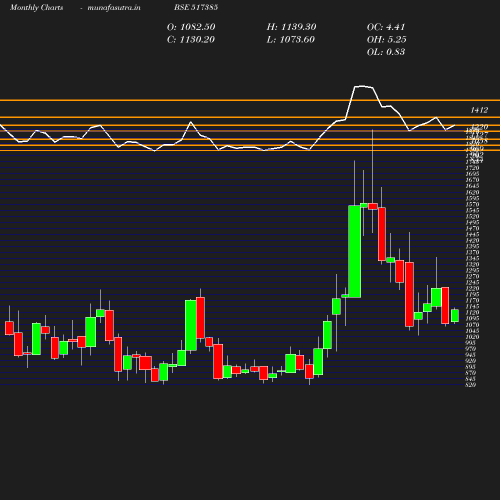500x500 pixels.
Task: Click the 1145 price axis label
Action: coord(472,306)
